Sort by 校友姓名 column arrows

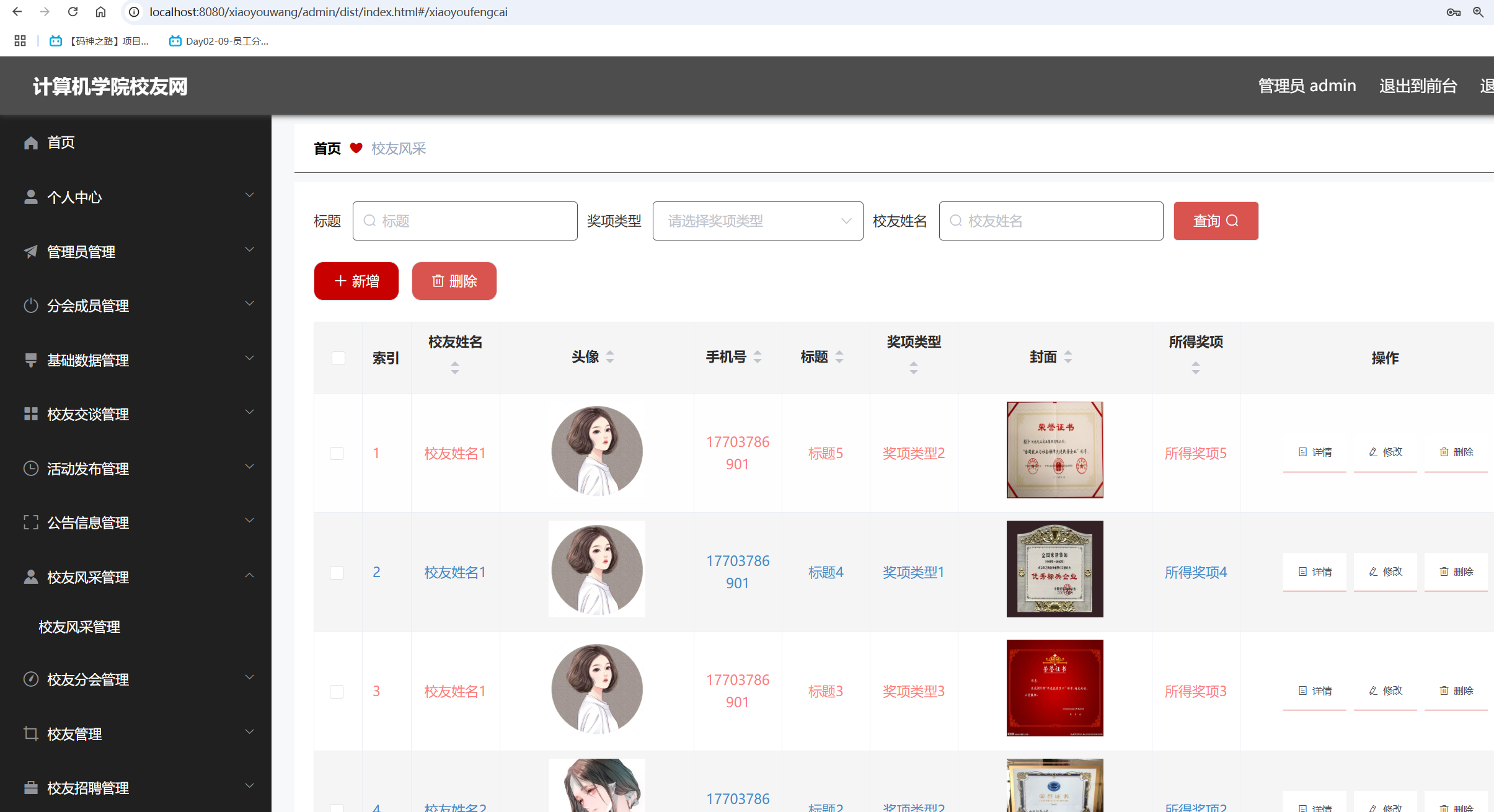[455, 368]
